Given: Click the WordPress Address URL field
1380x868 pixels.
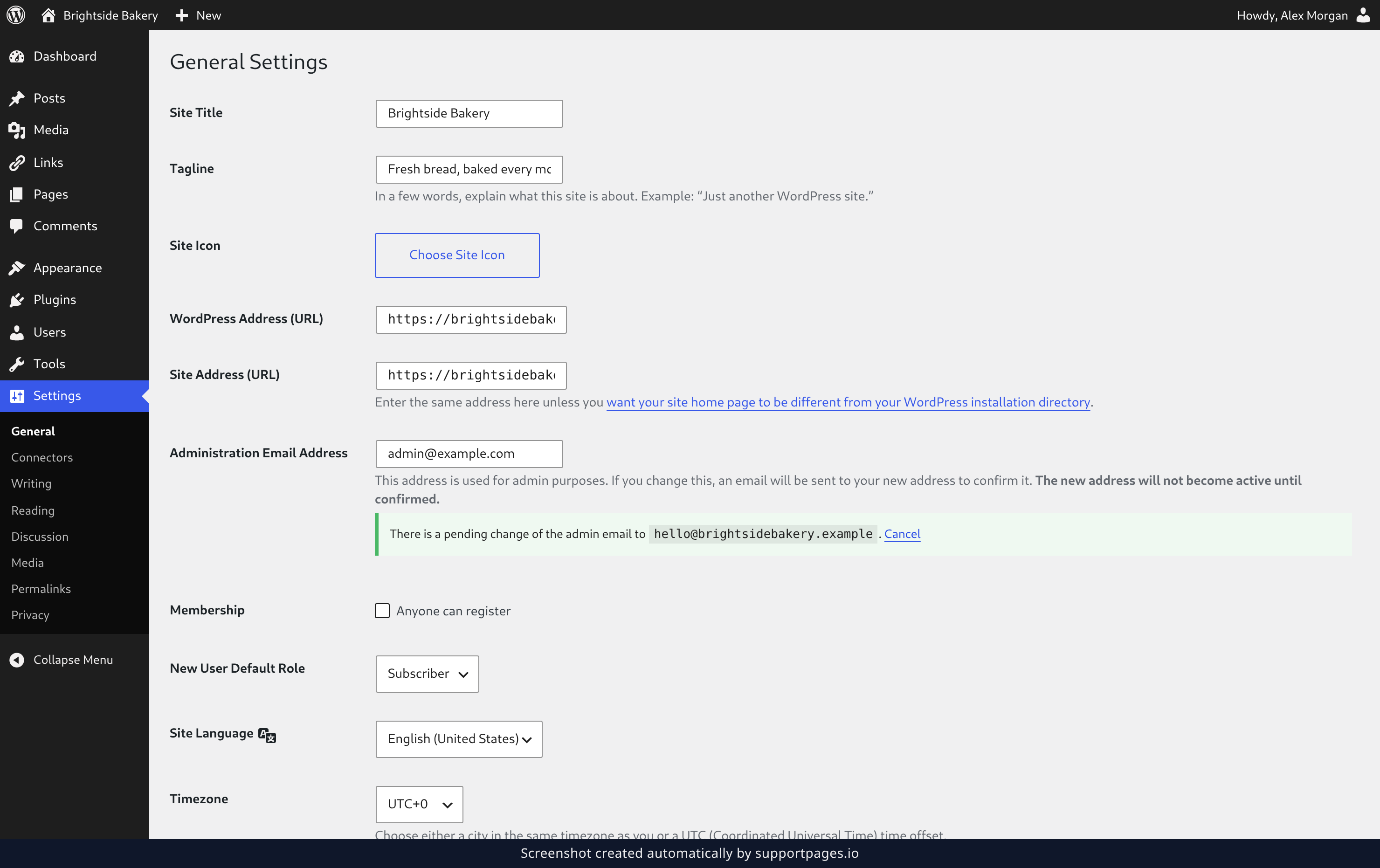Looking at the screenshot, I should (x=470, y=320).
